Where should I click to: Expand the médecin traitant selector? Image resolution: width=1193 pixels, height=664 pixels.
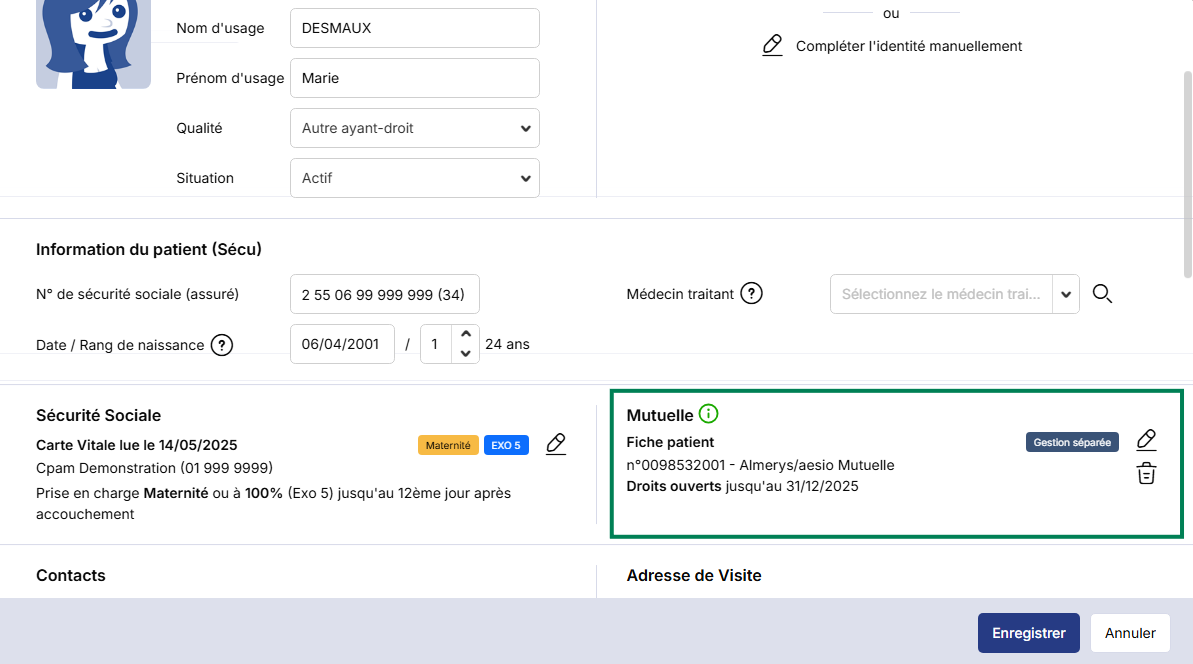[1066, 294]
